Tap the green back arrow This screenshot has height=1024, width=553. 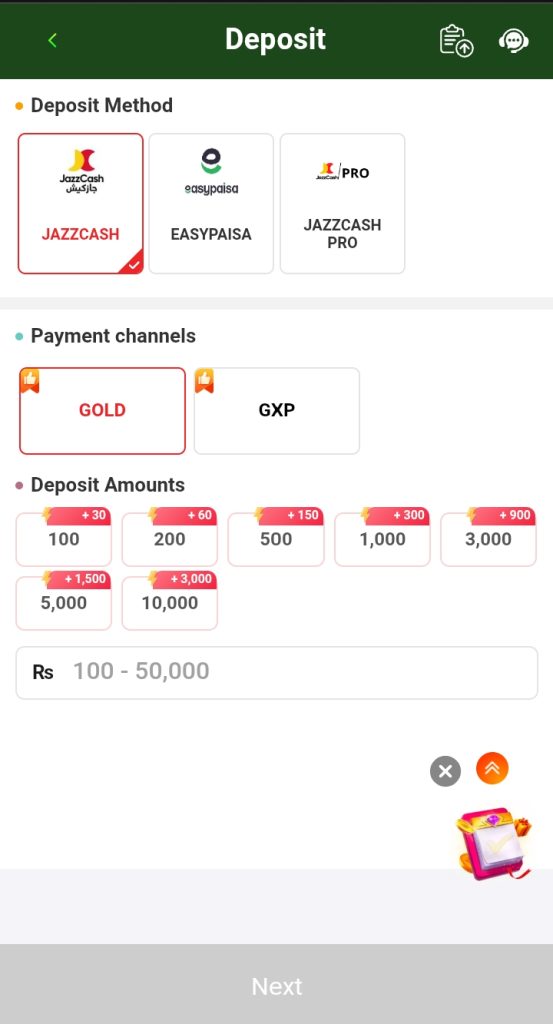click(52, 40)
